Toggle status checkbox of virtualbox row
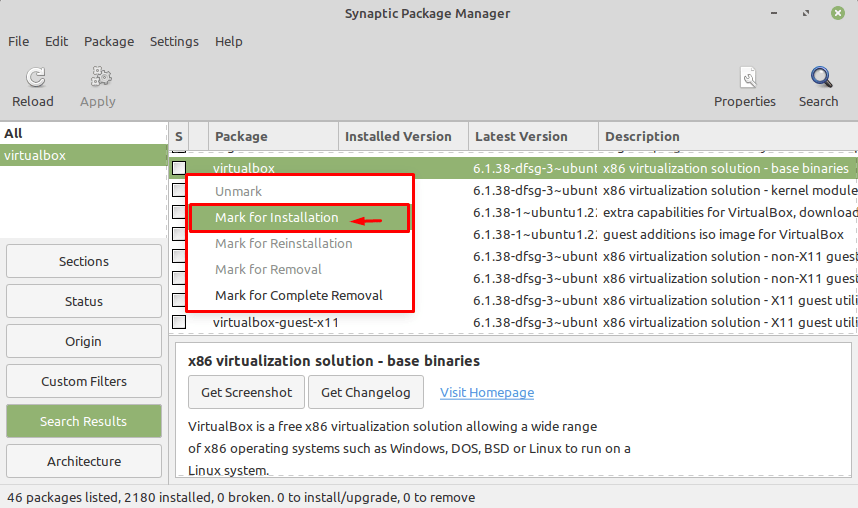858x508 pixels. 179,168
